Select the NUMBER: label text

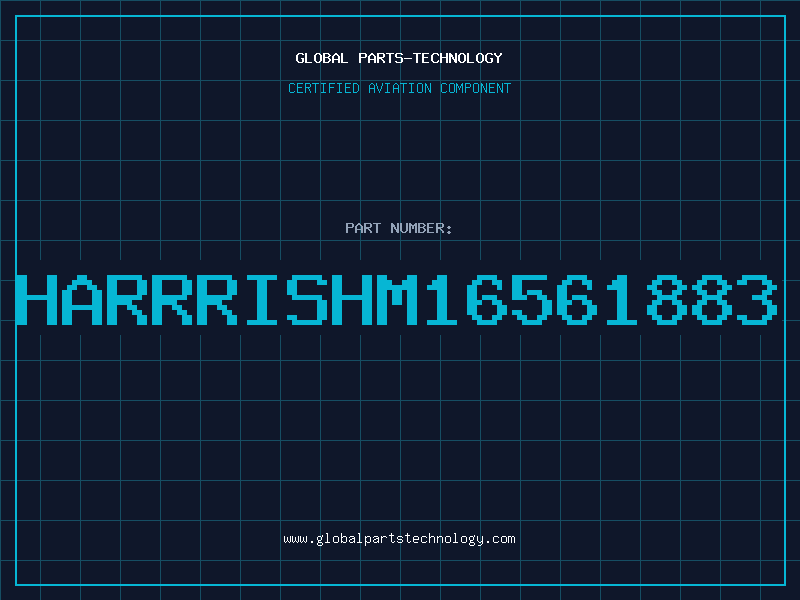click(x=421, y=228)
